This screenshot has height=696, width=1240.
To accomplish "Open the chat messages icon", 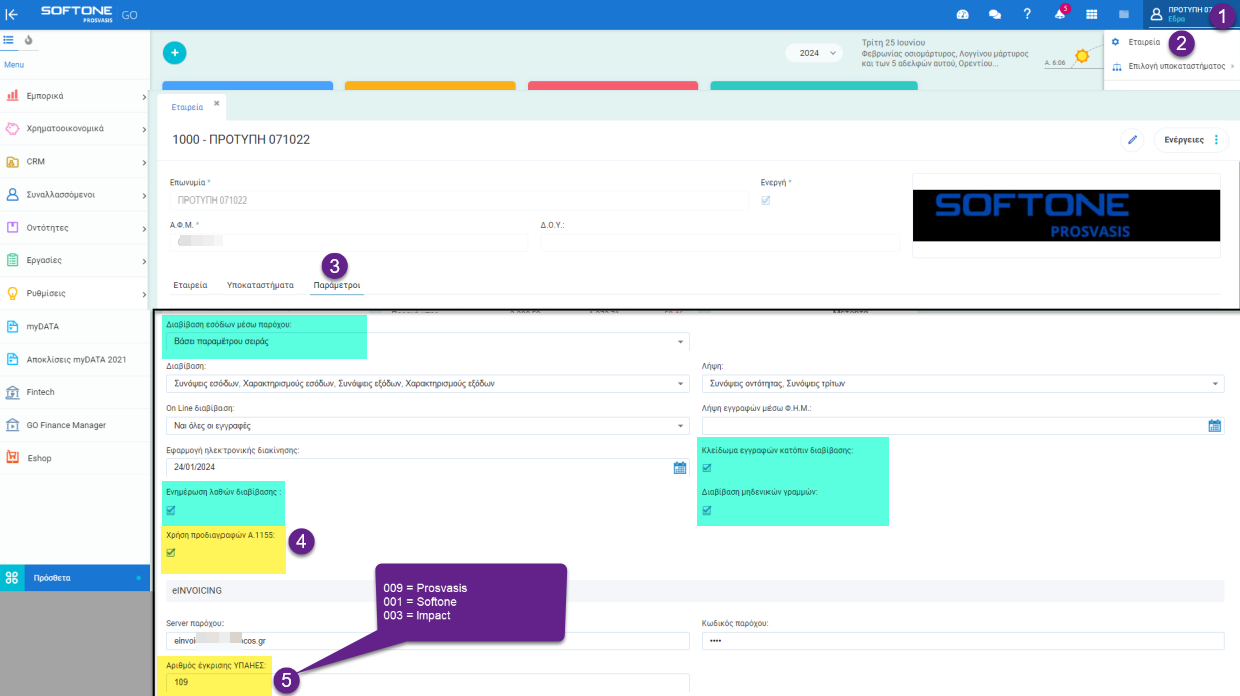I will coord(994,15).
